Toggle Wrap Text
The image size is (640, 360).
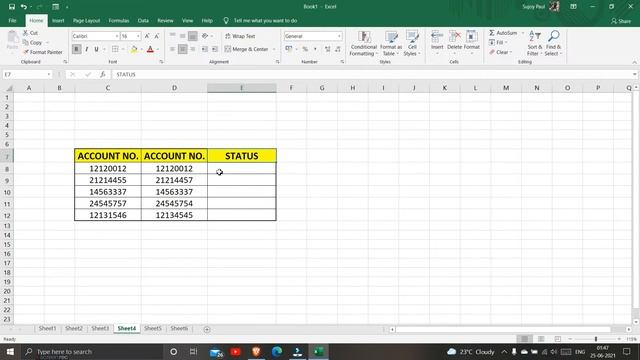(240, 36)
